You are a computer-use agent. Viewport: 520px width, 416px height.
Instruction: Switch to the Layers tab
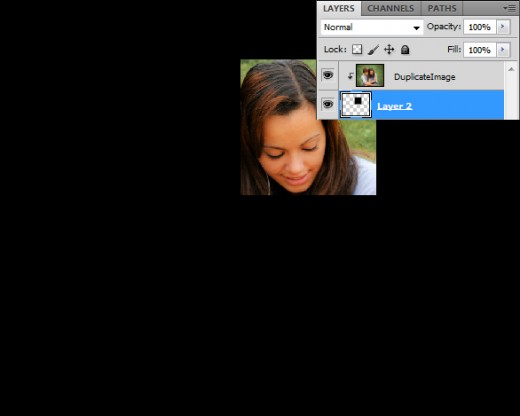pos(339,8)
